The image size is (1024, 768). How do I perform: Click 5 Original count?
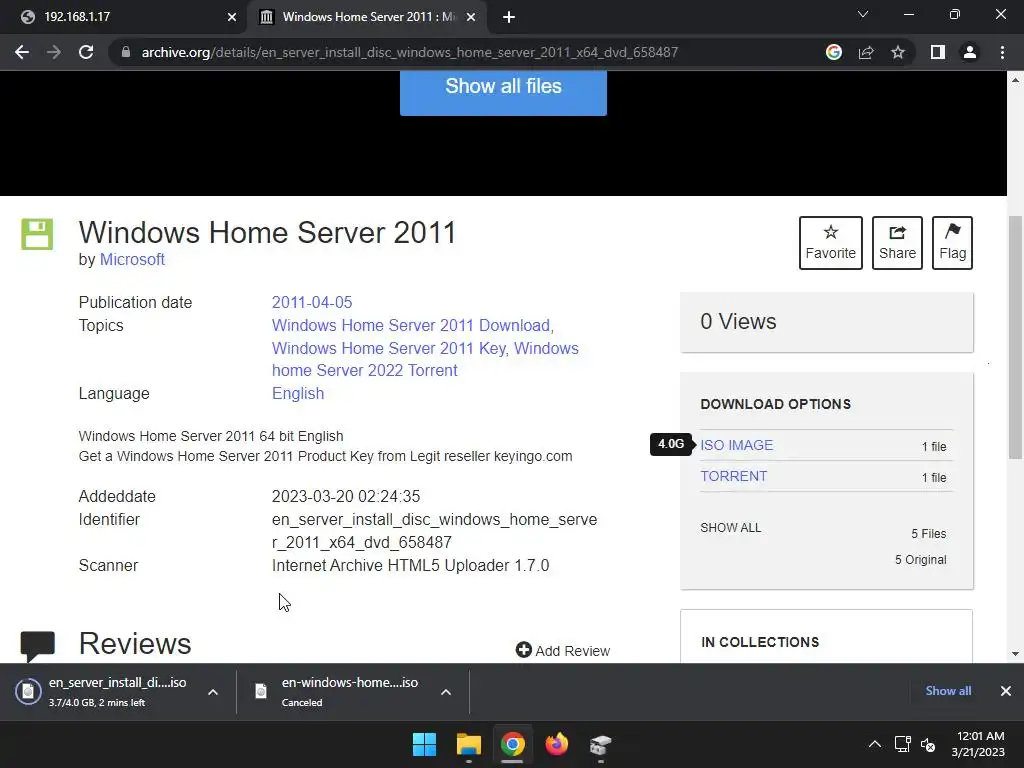click(x=920, y=560)
